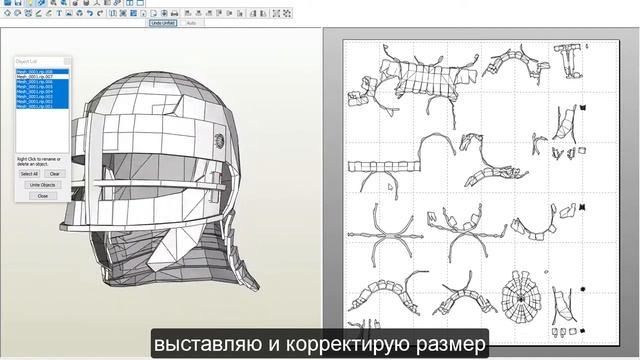This screenshot has width=640, height=360.
Task: Select Mesh_0001.nip.007 in Object List
Action: point(42,77)
